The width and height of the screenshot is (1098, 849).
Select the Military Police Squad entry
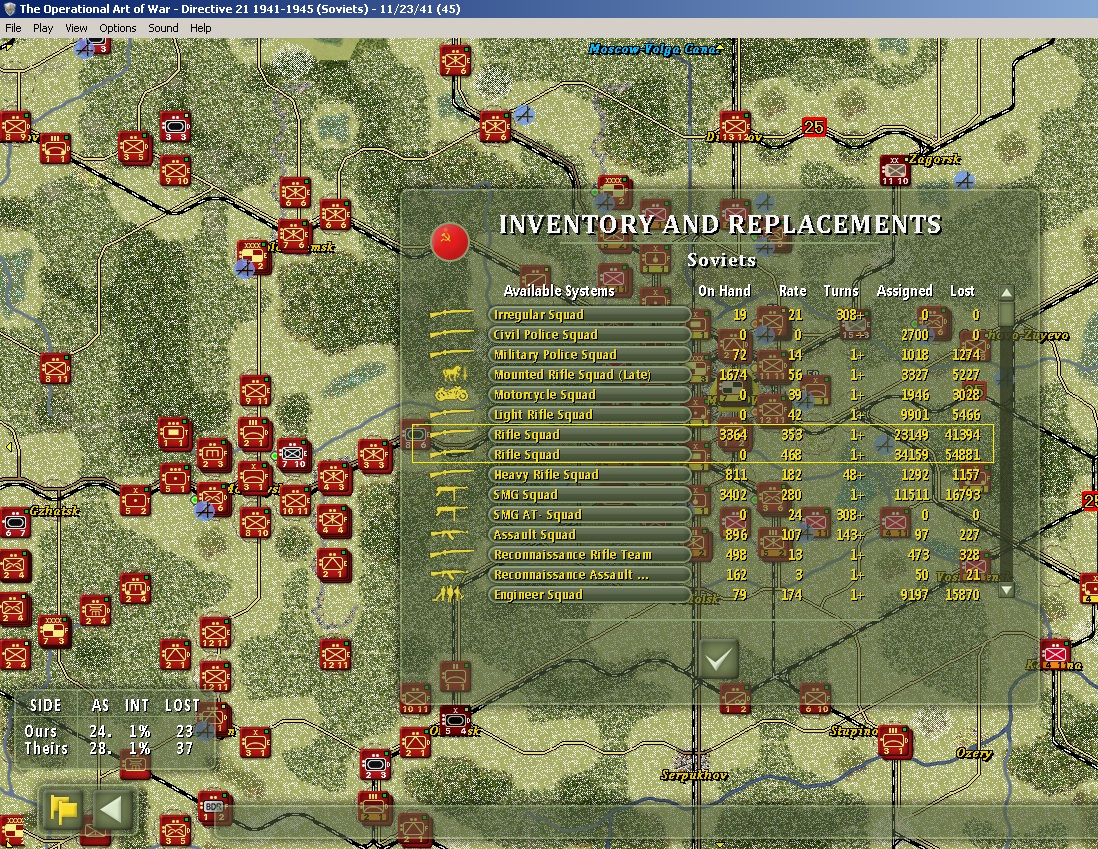(x=590, y=354)
